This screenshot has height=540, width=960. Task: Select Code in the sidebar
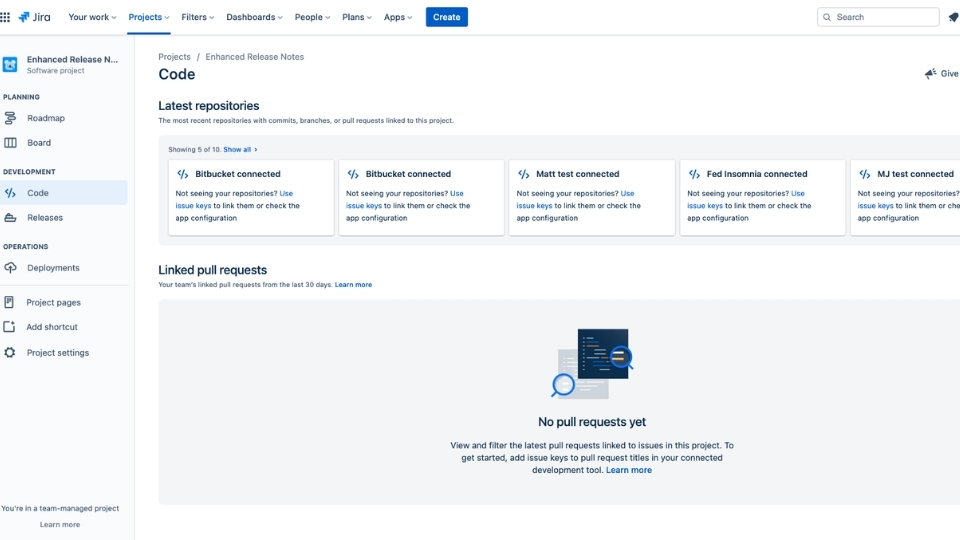point(64,193)
